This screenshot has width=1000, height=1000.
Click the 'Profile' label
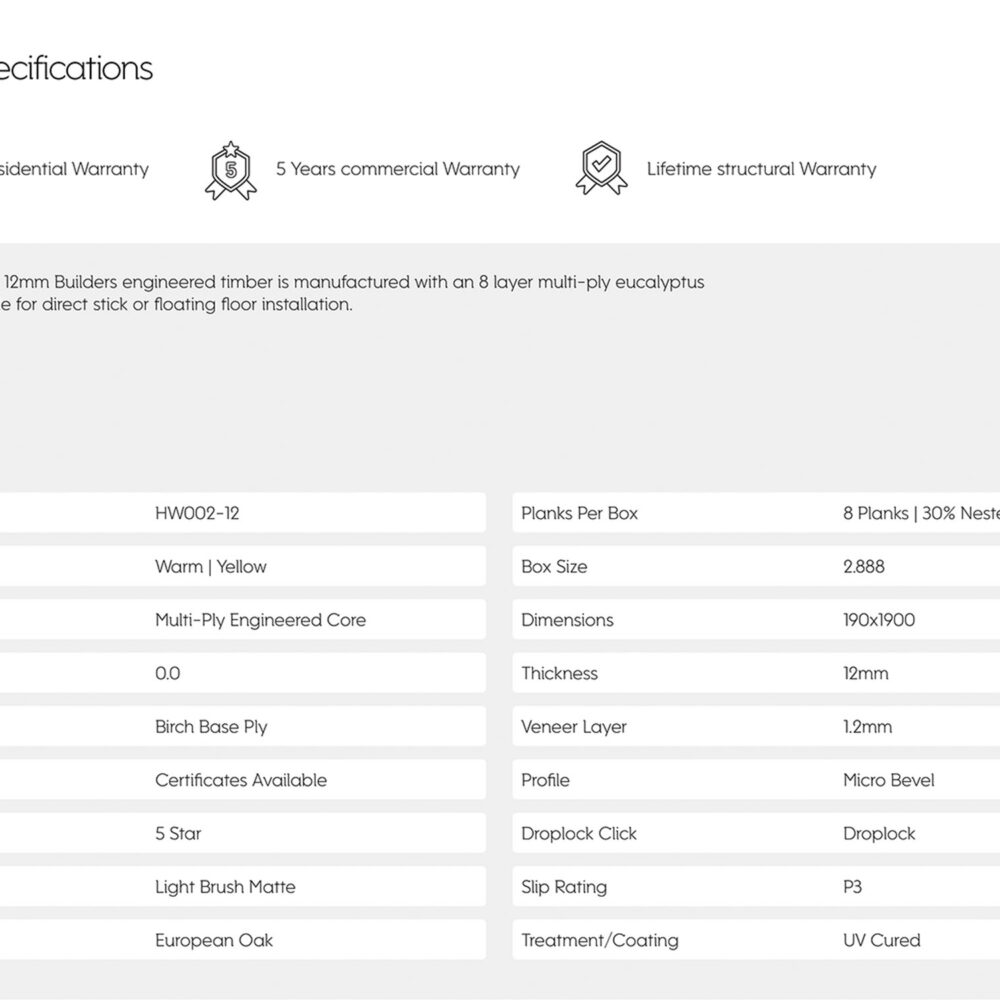pyautogui.click(x=545, y=780)
